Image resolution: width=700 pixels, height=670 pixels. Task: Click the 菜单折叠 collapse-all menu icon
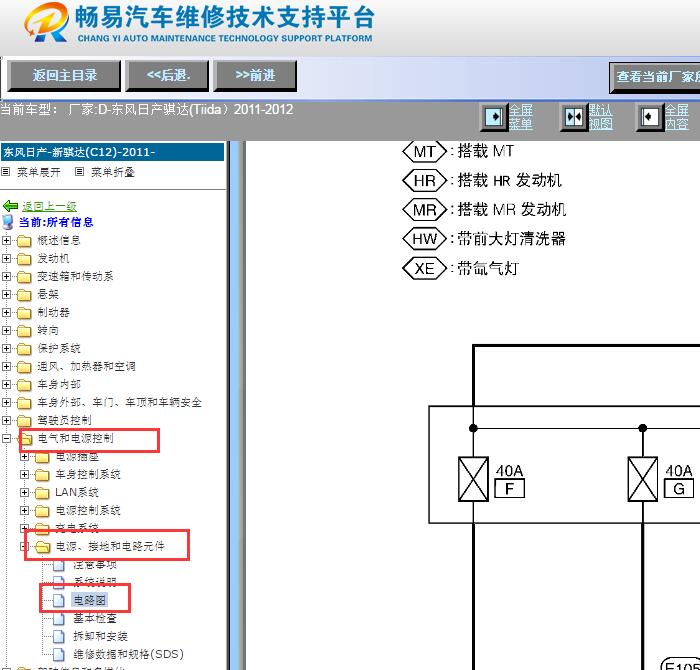(x=79, y=171)
